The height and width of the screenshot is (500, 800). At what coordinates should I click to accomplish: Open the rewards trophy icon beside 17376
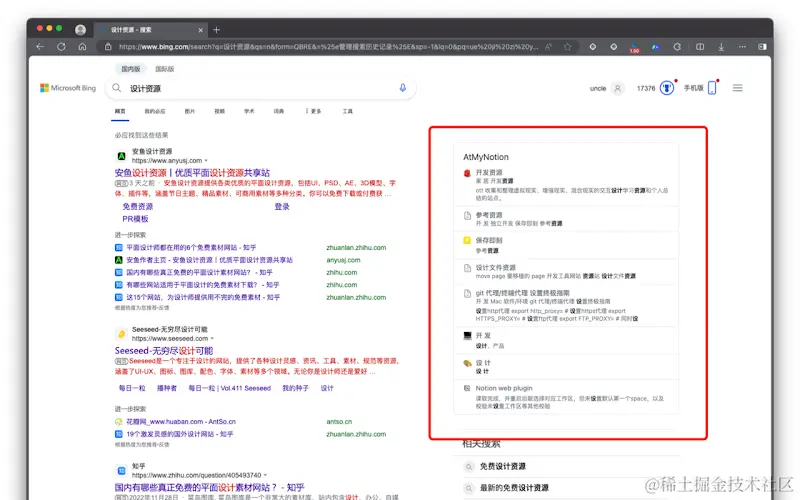coord(667,88)
